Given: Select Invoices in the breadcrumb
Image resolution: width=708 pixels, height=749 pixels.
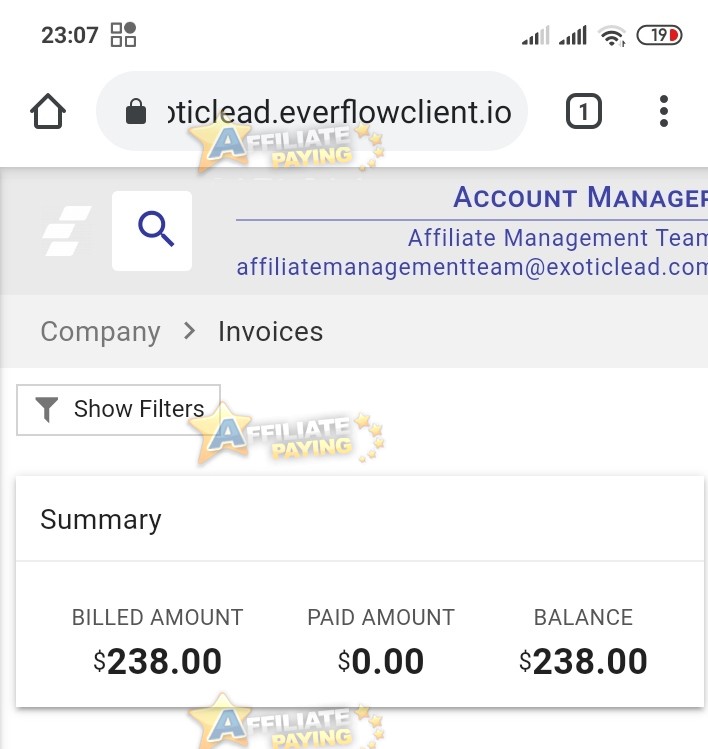Looking at the screenshot, I should pos(270,332).
